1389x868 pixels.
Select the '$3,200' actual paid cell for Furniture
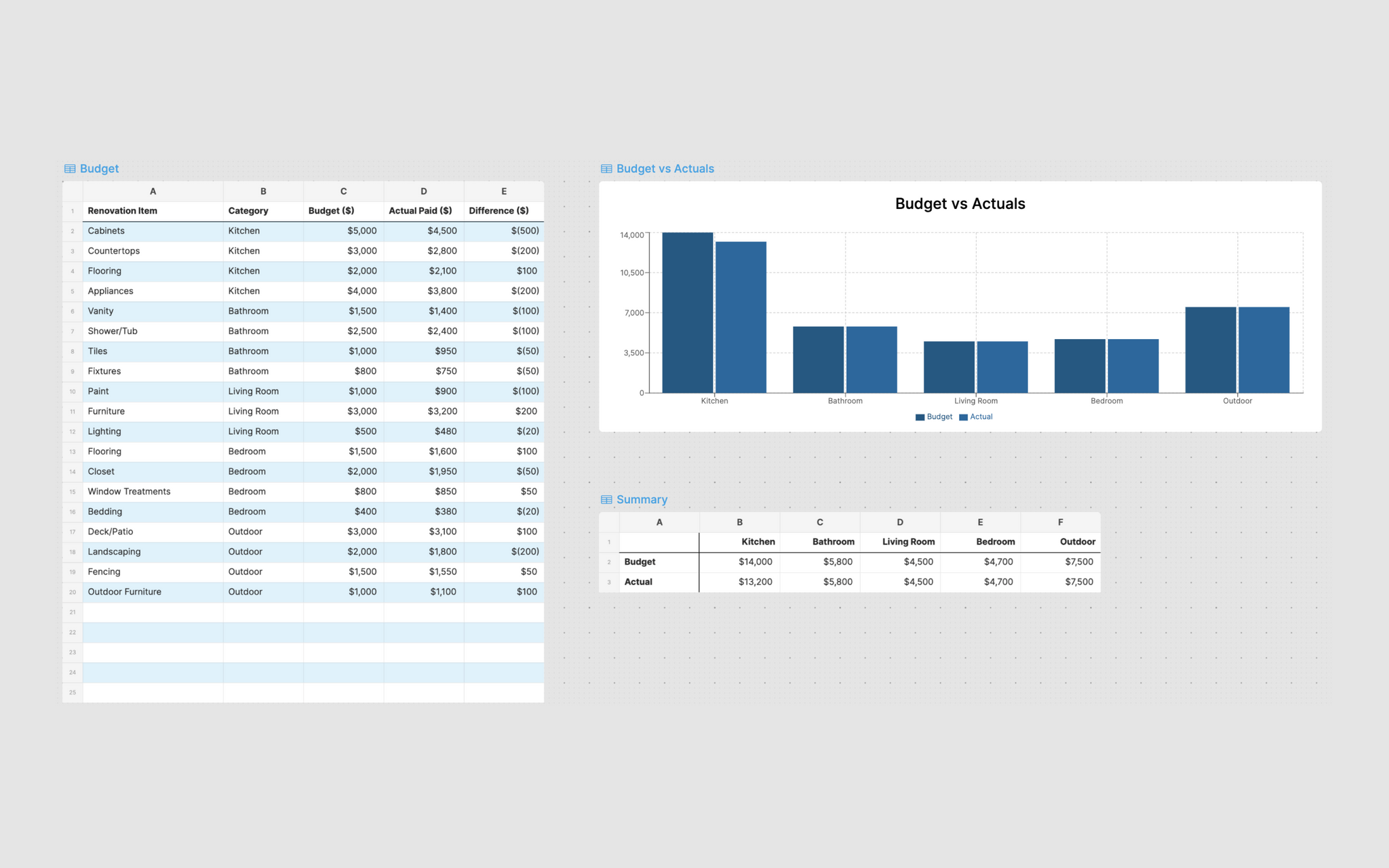(424, 412)
